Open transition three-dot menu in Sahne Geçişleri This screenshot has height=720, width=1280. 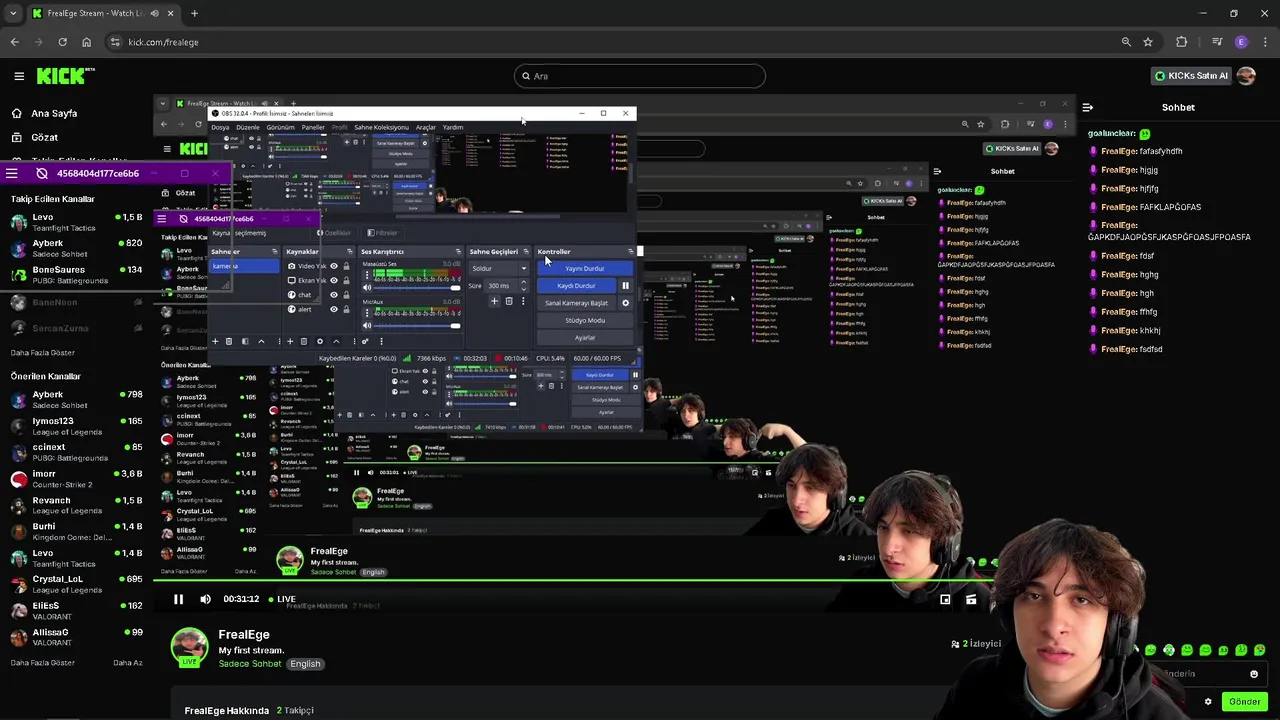[x=523, y=301]
